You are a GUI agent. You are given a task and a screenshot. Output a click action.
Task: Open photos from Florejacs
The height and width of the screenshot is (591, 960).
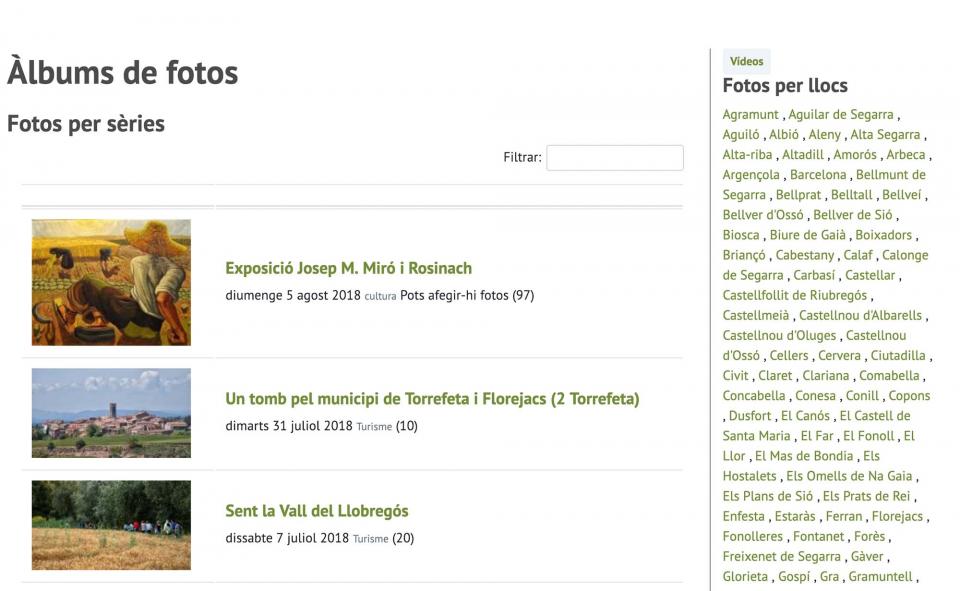pyautogui.click(x=897, y=516)
